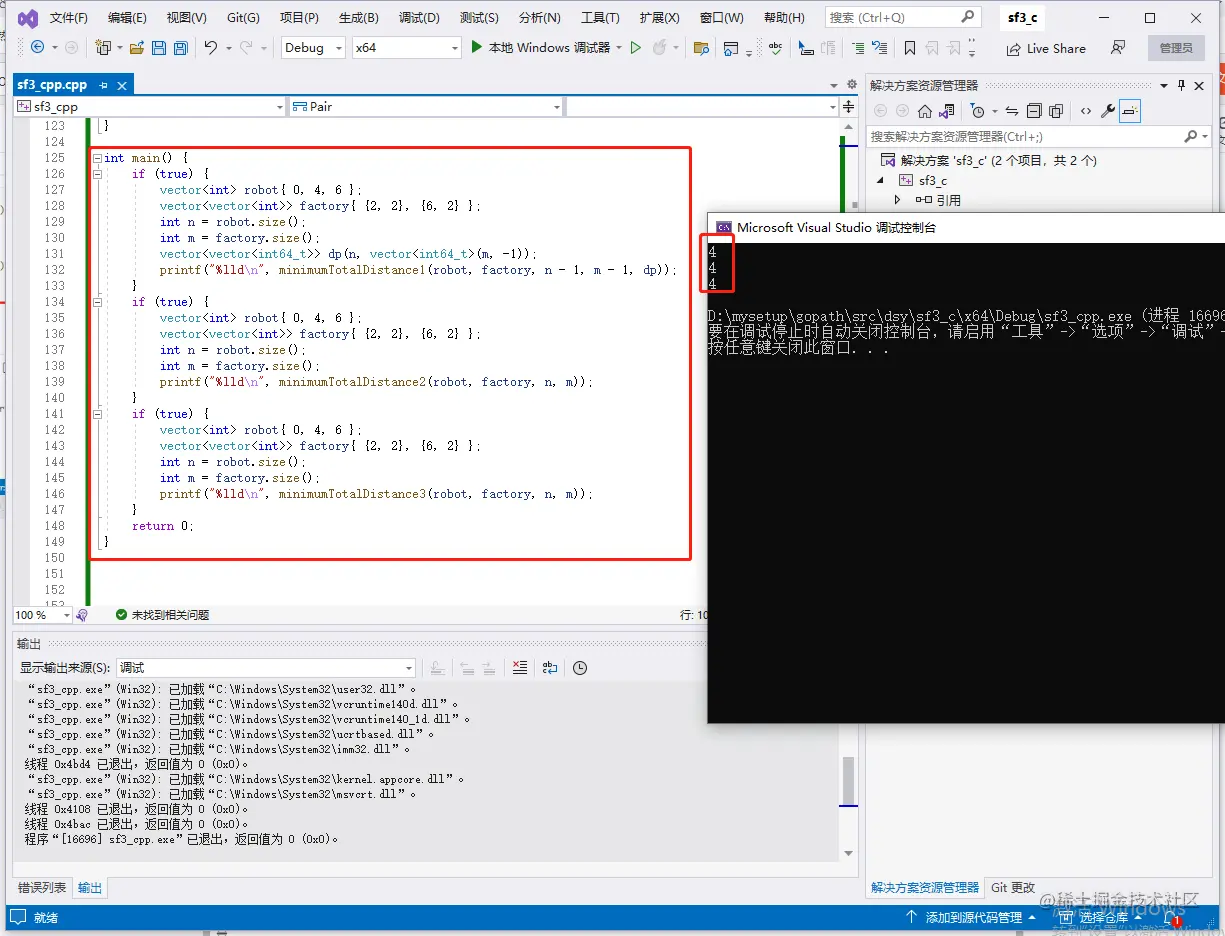Collapse the sf3_c project node
The image size is (1225, 936).
tap(881, 181)
